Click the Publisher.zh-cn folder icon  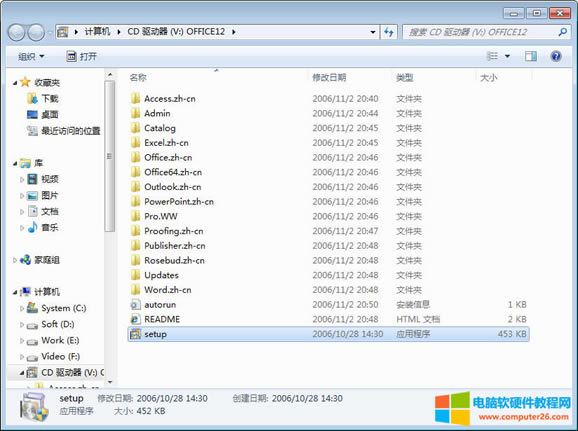point(136,246)
